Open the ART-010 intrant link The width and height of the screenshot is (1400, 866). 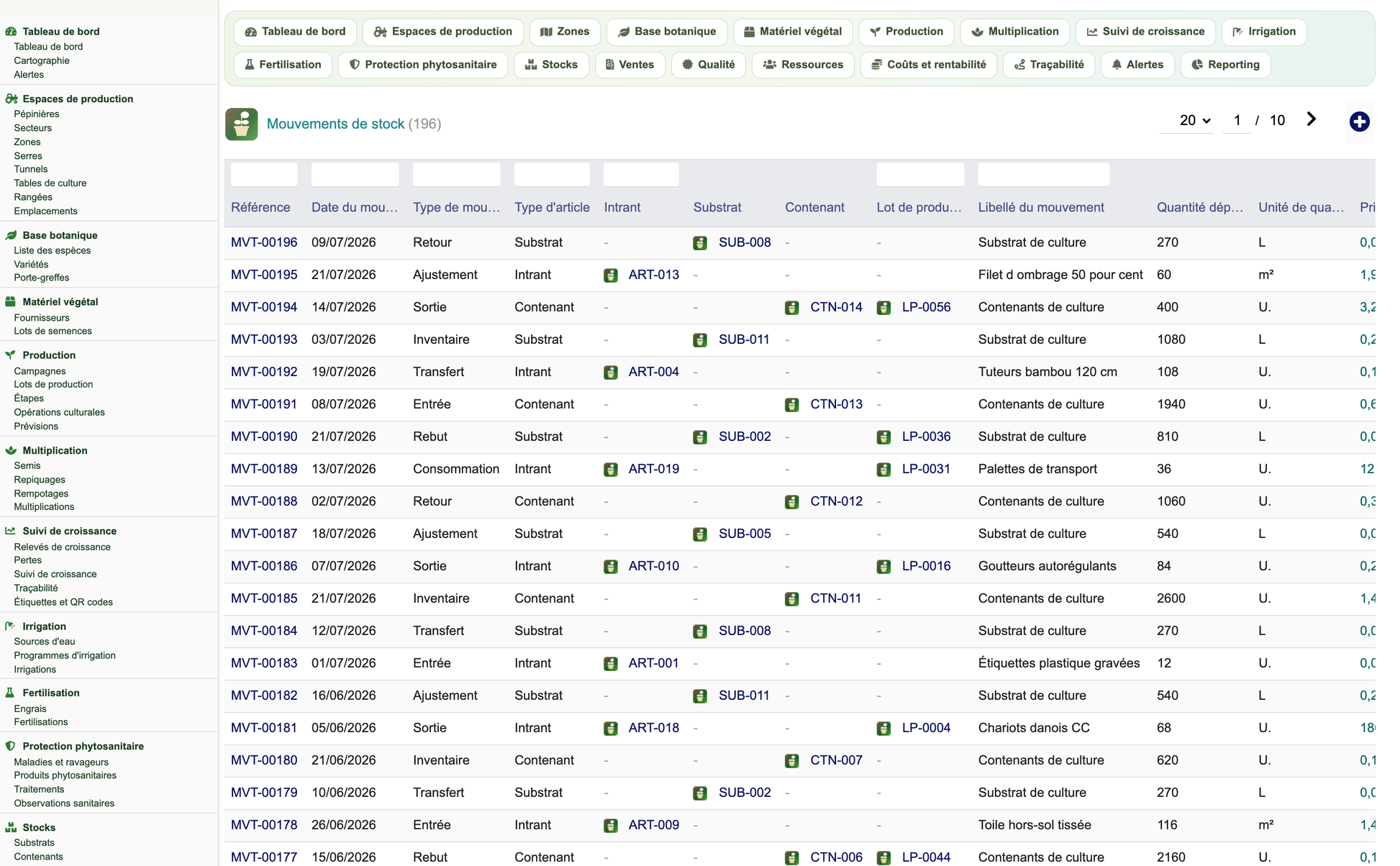[653, 566]
